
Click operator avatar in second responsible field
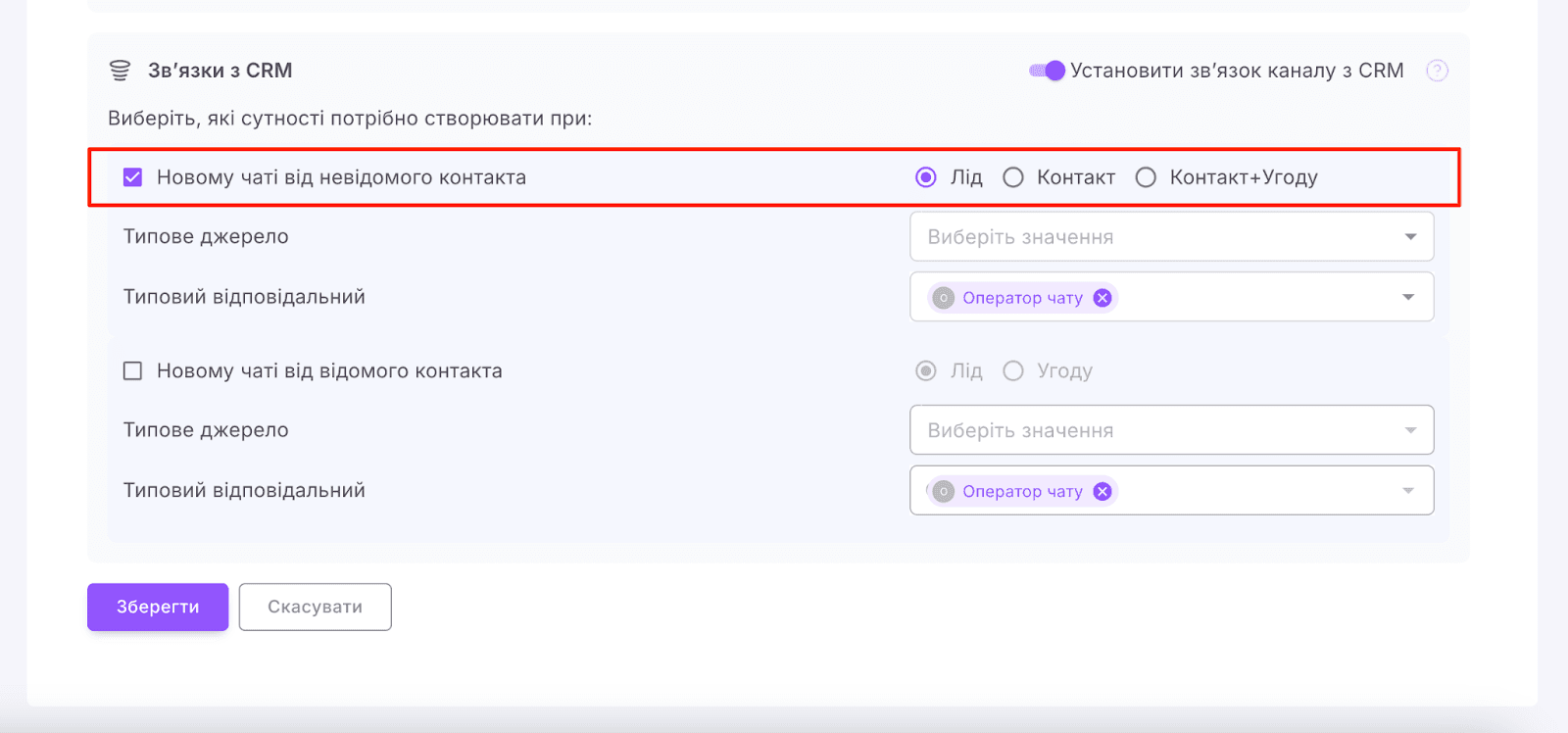click(943, 492)
